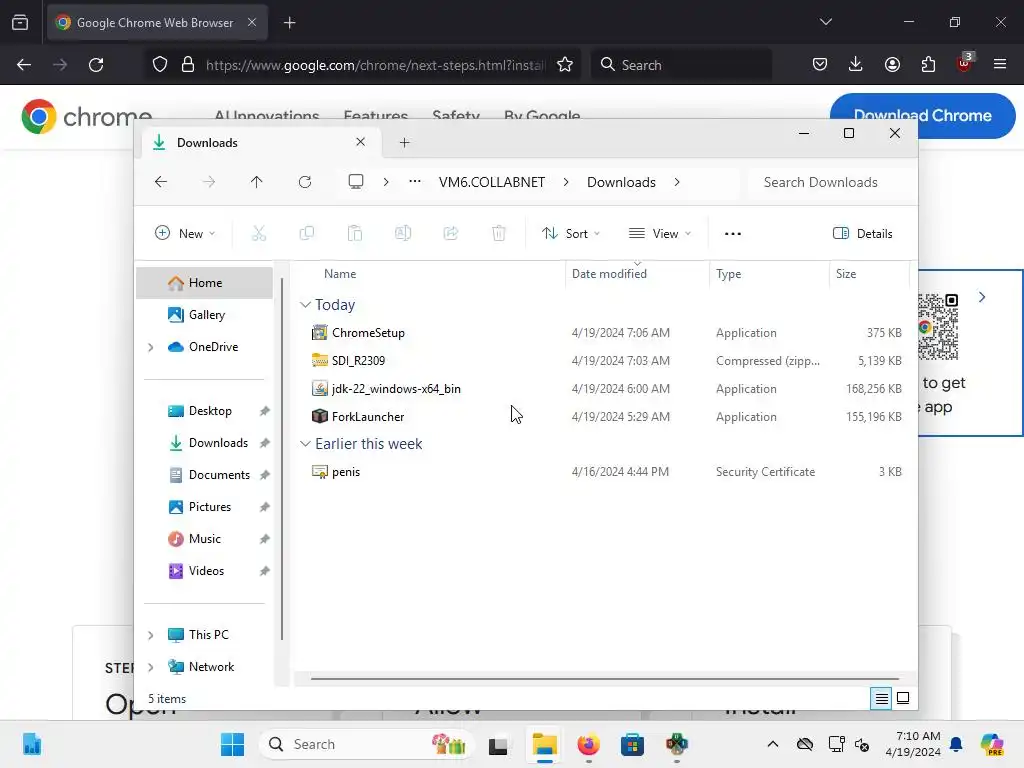Open the list all tabs dropdown in browser

[825, 22]
